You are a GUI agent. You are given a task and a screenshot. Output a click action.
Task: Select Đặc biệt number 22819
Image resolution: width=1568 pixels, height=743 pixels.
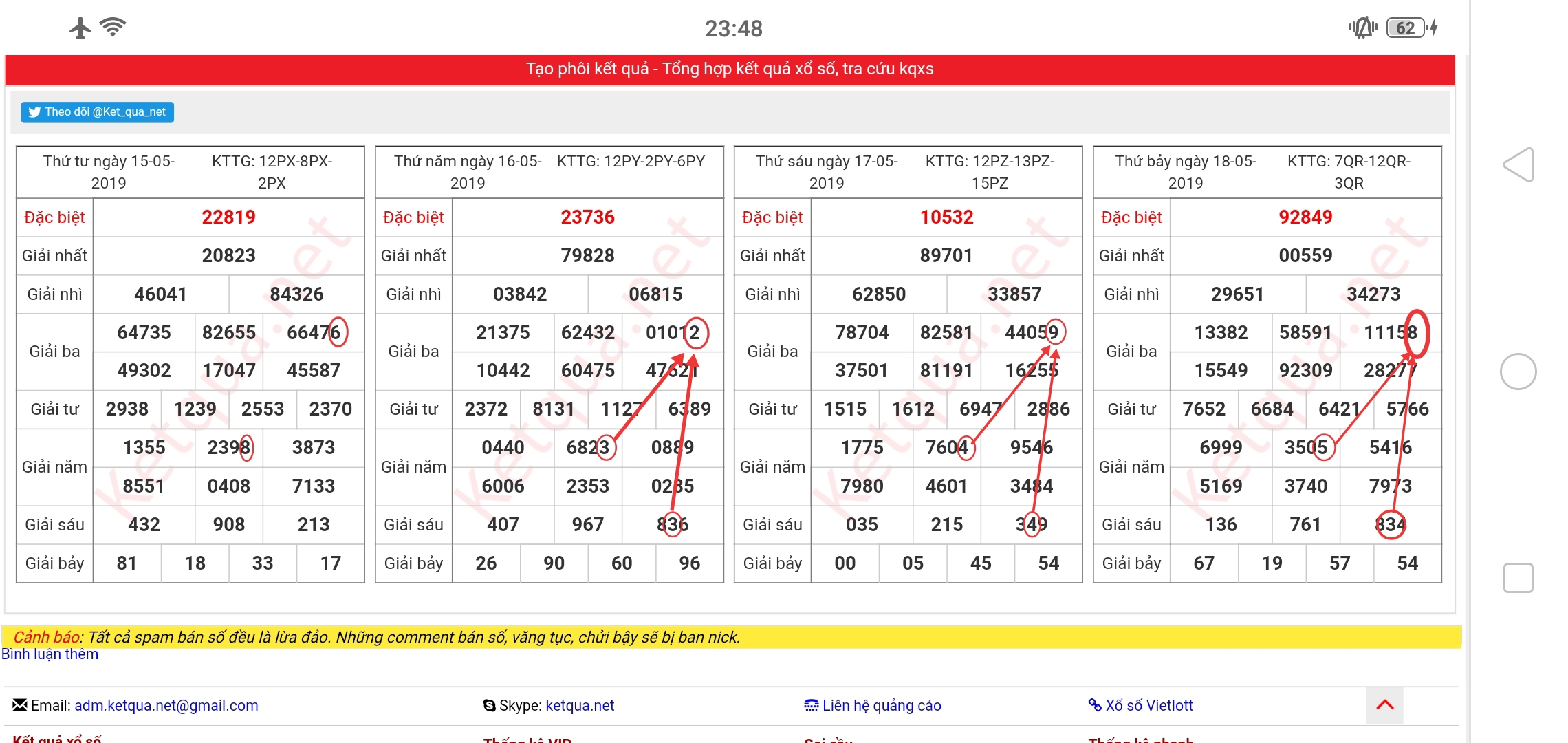(x=228, y=217)
